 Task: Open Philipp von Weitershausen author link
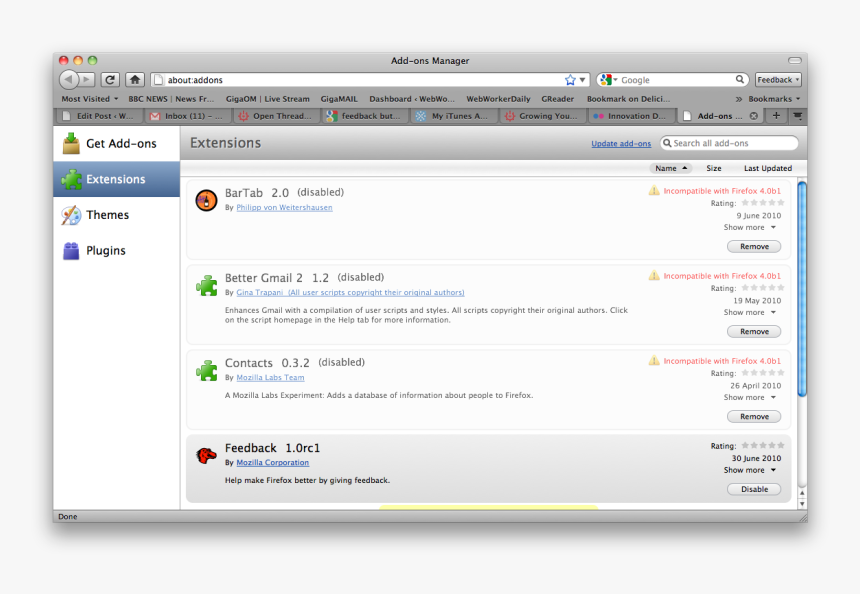point(284,207)
